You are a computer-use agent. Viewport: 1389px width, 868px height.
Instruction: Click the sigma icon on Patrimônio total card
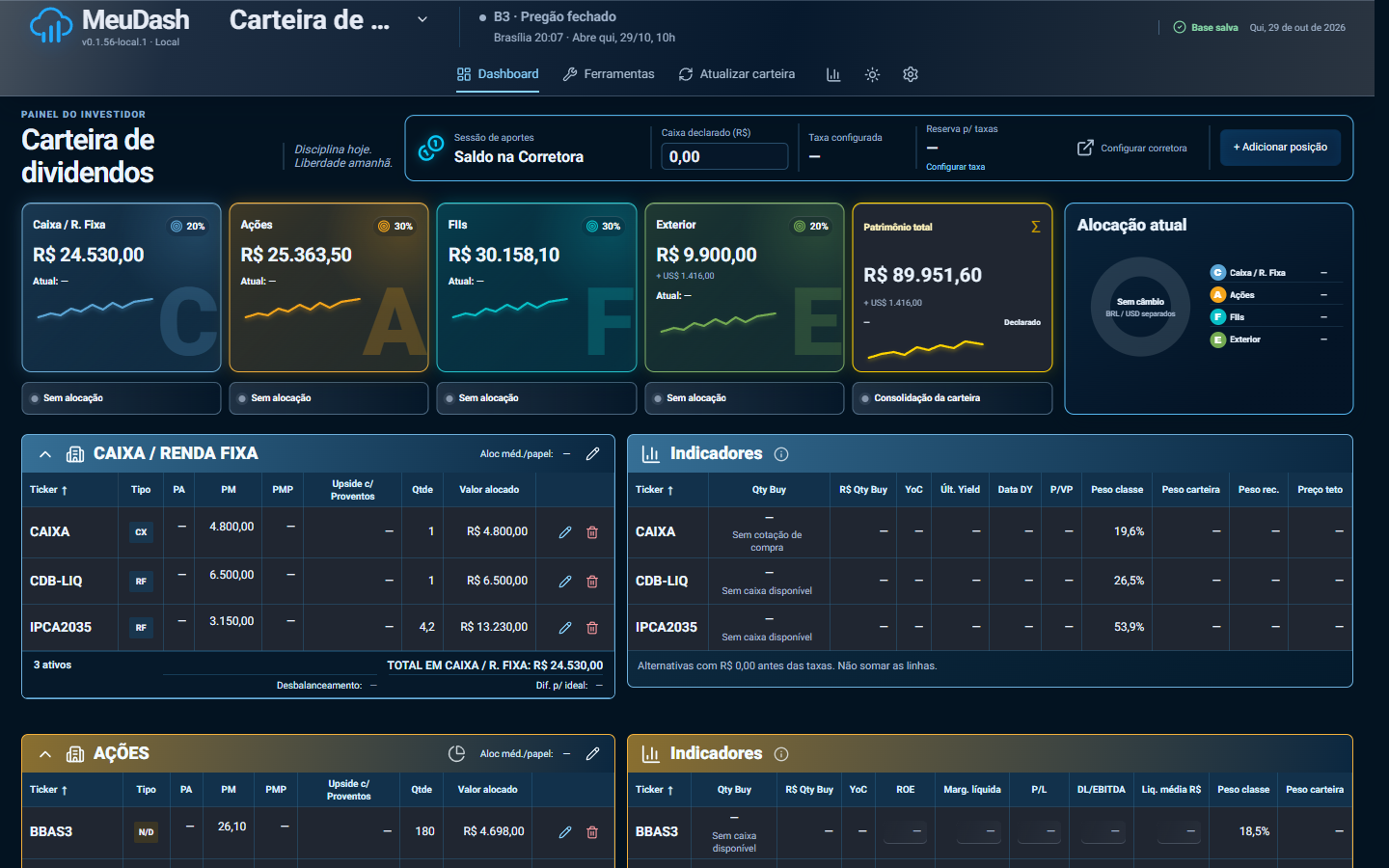pyautogui.click(x=1035, y=227)
